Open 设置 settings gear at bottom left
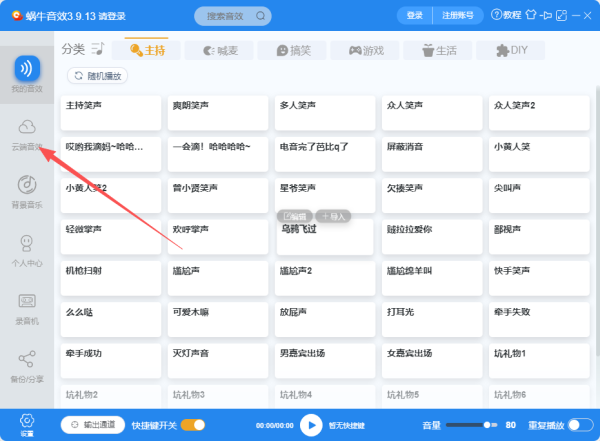This screenshot has height=441, width=600. (27, 425)
